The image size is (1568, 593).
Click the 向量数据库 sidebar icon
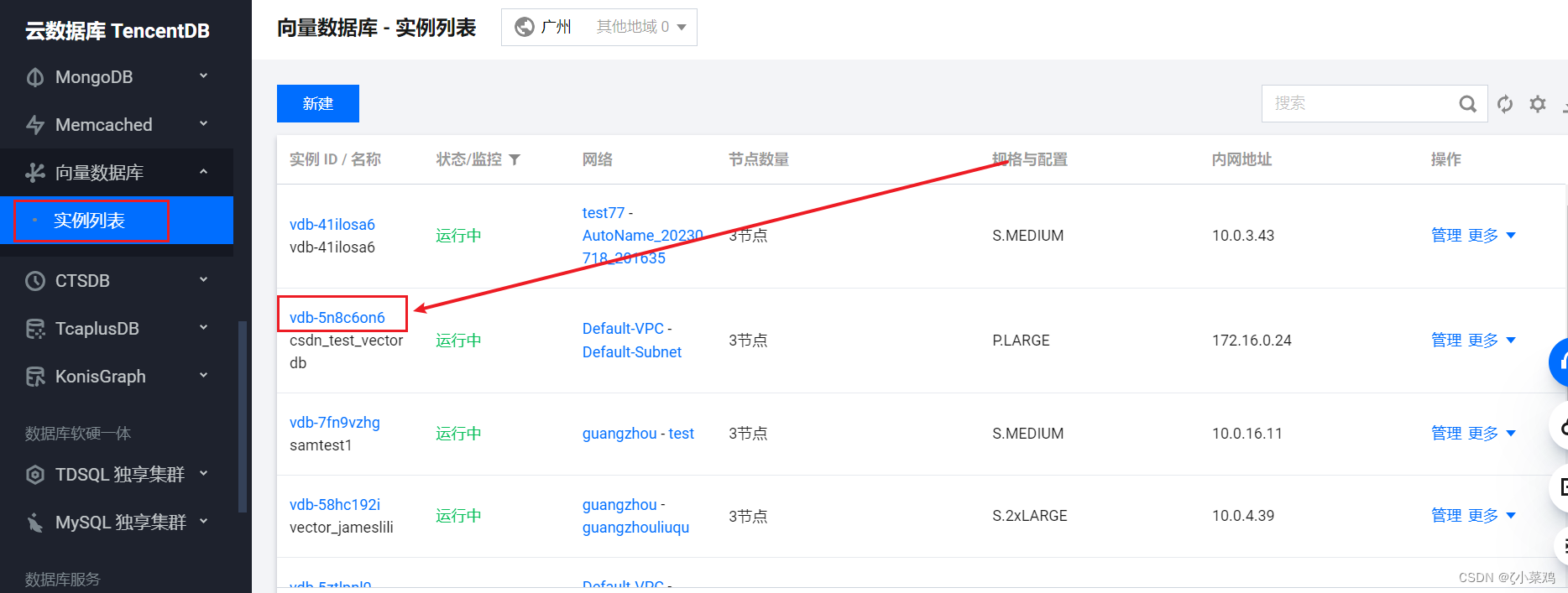(35, 173)
